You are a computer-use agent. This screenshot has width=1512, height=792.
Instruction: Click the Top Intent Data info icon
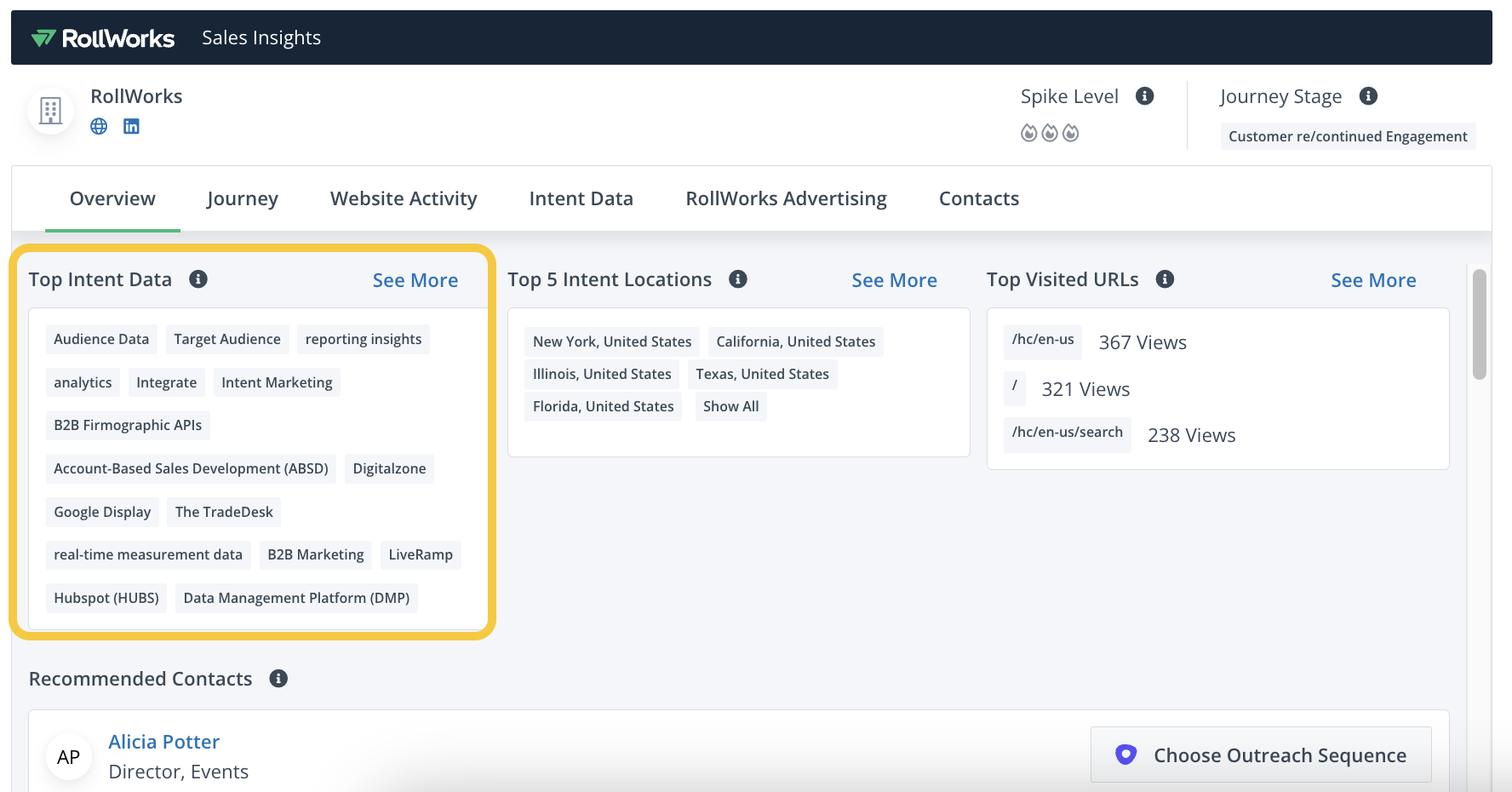tap(198, 279)
